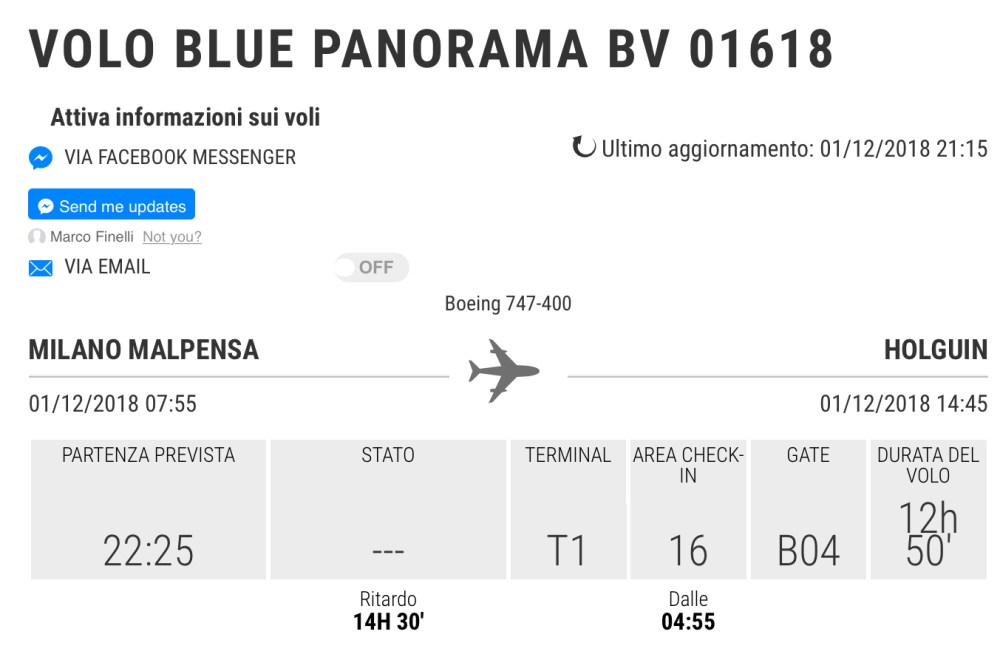1000x657 pixels.
Task: Click the airplane icon between airports
Action: point(504,371)
